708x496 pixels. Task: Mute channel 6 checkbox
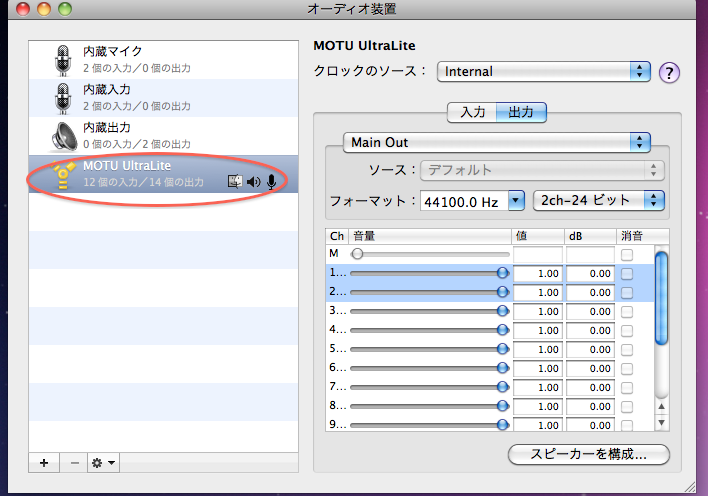(627, 369)
